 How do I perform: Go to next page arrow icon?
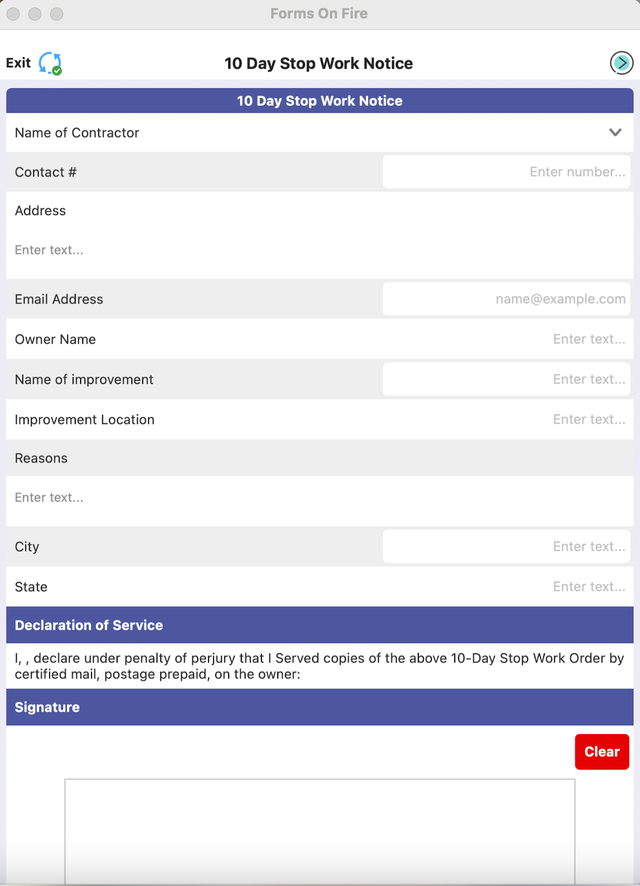click(621, 63)
